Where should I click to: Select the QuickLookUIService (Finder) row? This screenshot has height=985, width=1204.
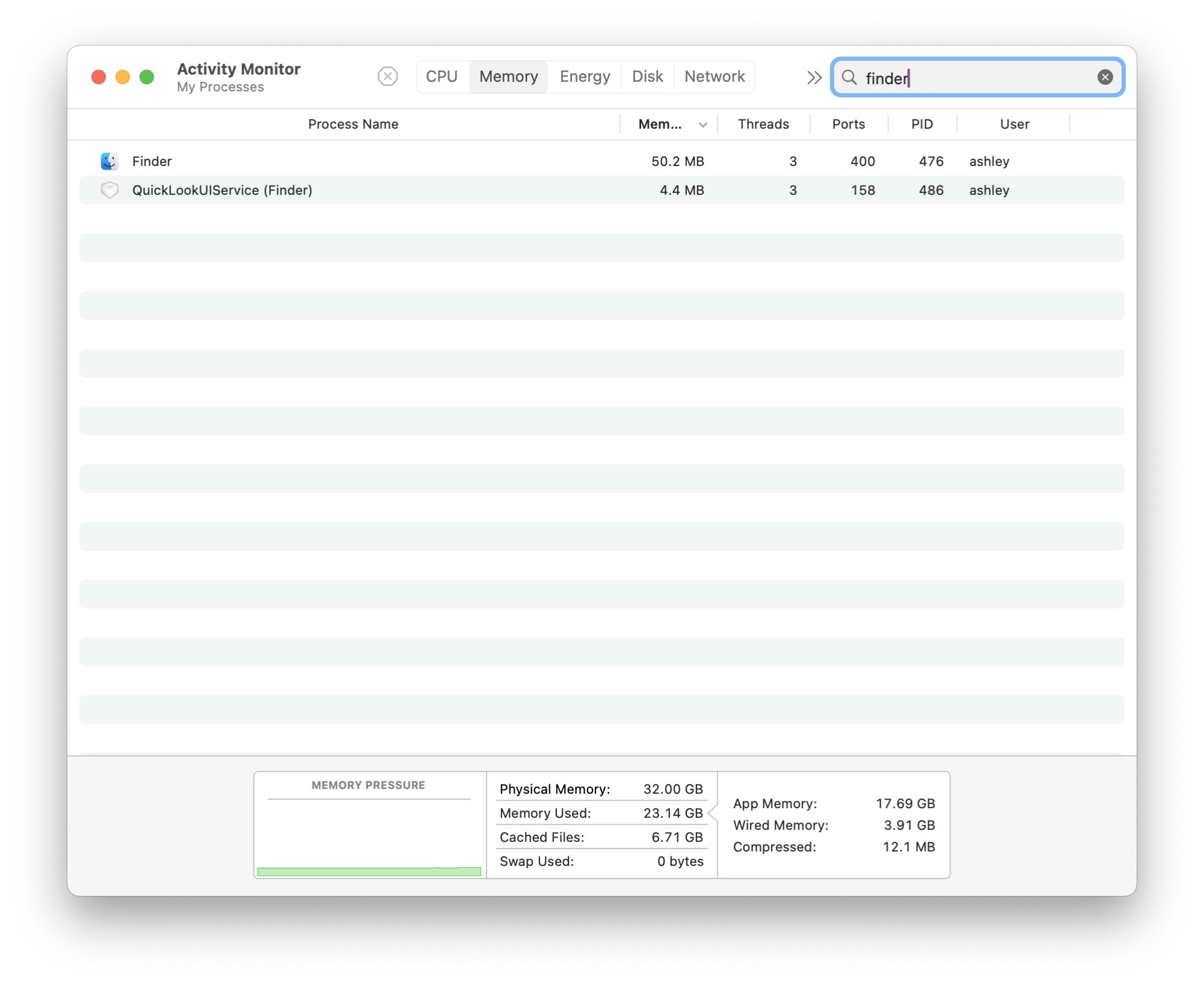click(x=421, y=190)
